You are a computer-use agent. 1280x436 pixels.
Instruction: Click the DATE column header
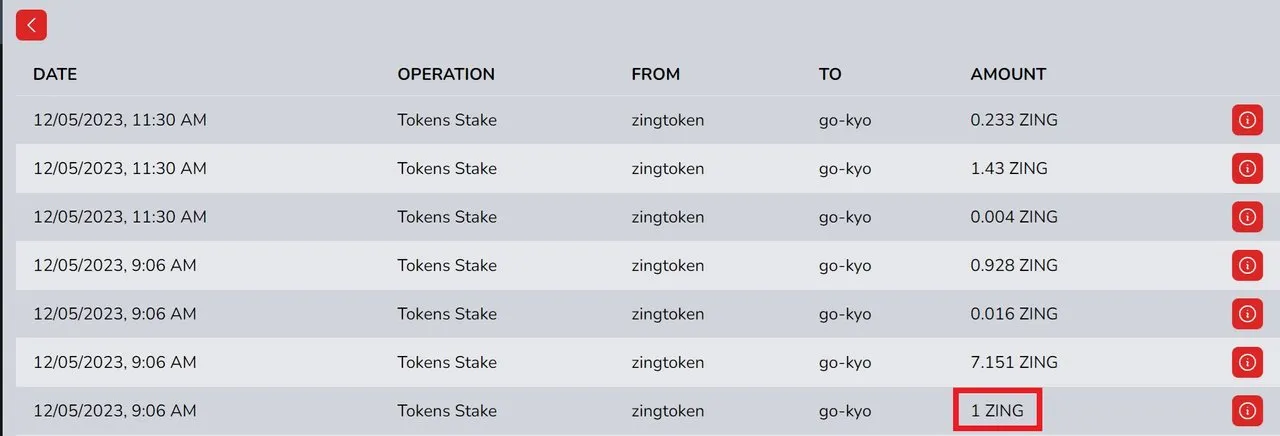click(55, 74)
